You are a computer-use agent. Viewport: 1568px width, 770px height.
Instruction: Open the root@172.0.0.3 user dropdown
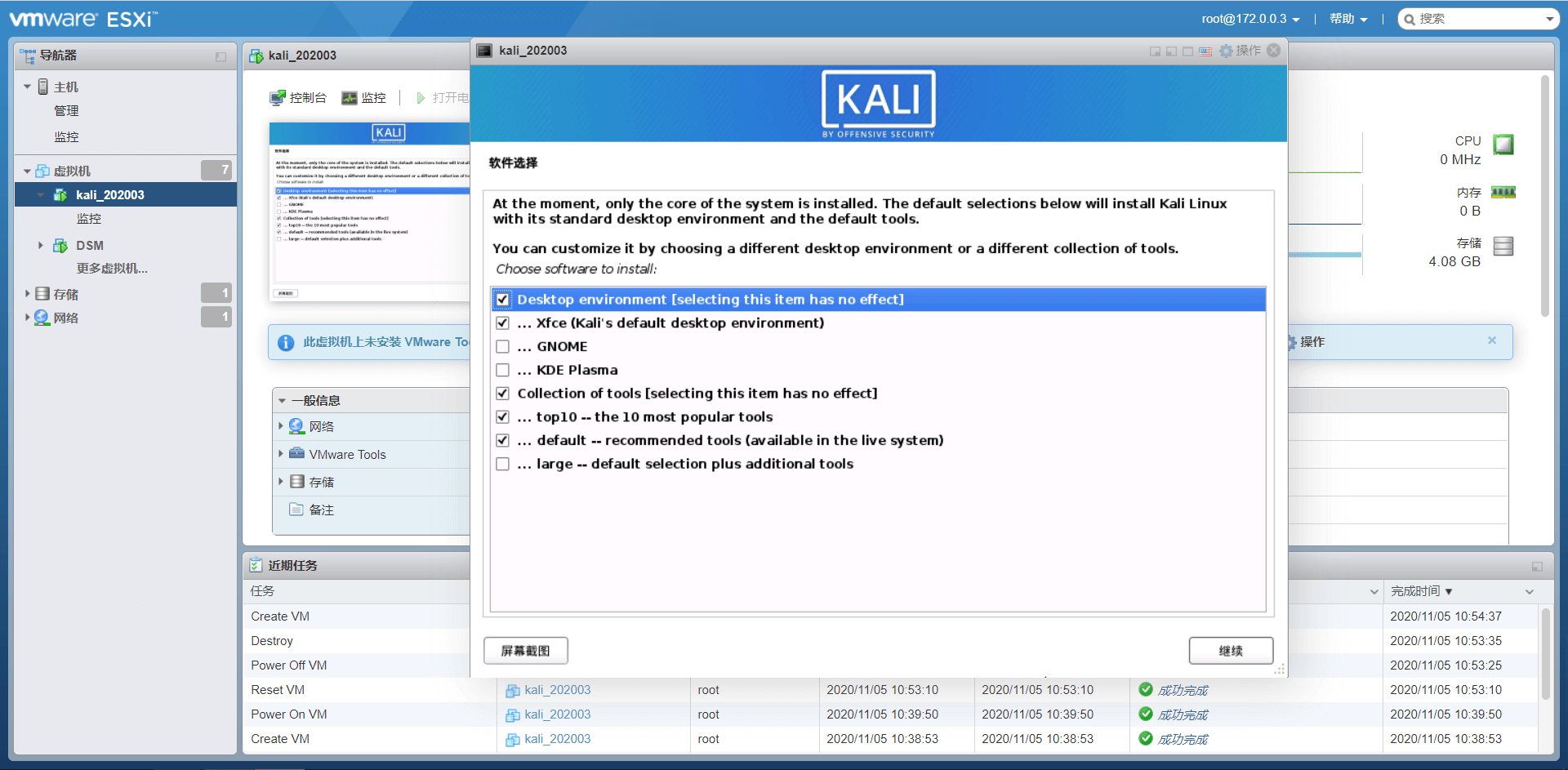(x=1250, y=19)
